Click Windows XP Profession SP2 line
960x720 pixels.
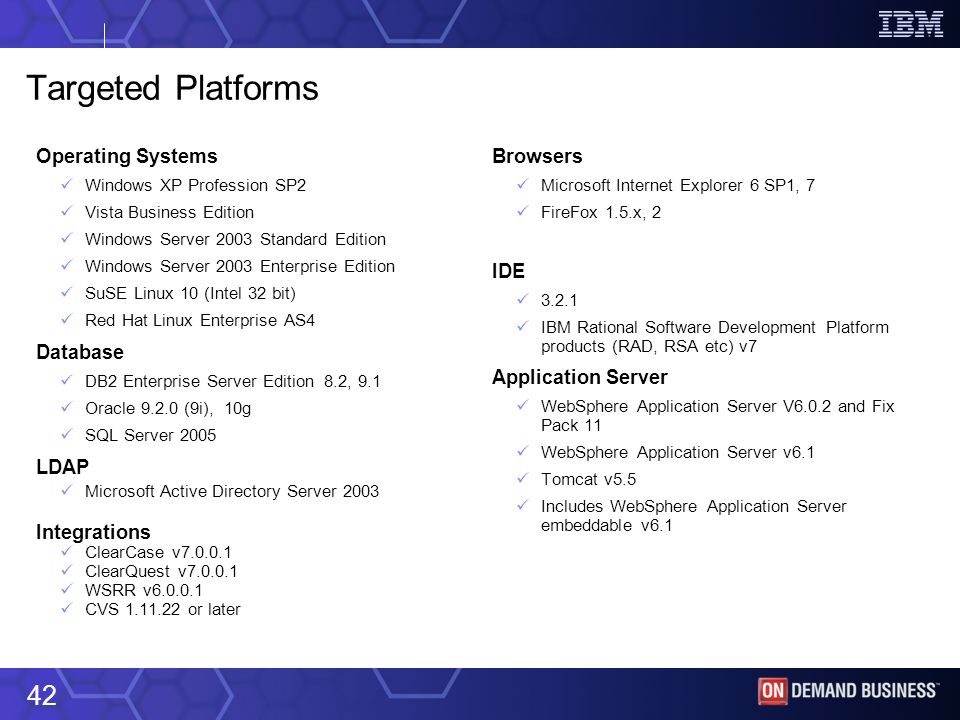tap(195, 185)
